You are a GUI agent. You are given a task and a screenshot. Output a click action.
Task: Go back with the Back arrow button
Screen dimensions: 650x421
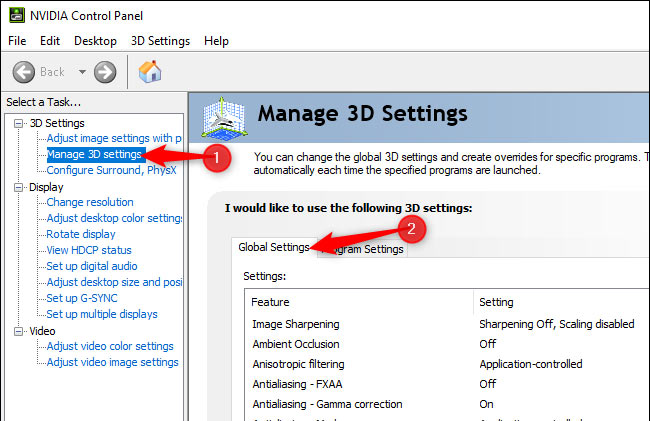pyautogui.click(x=24, y=72)
